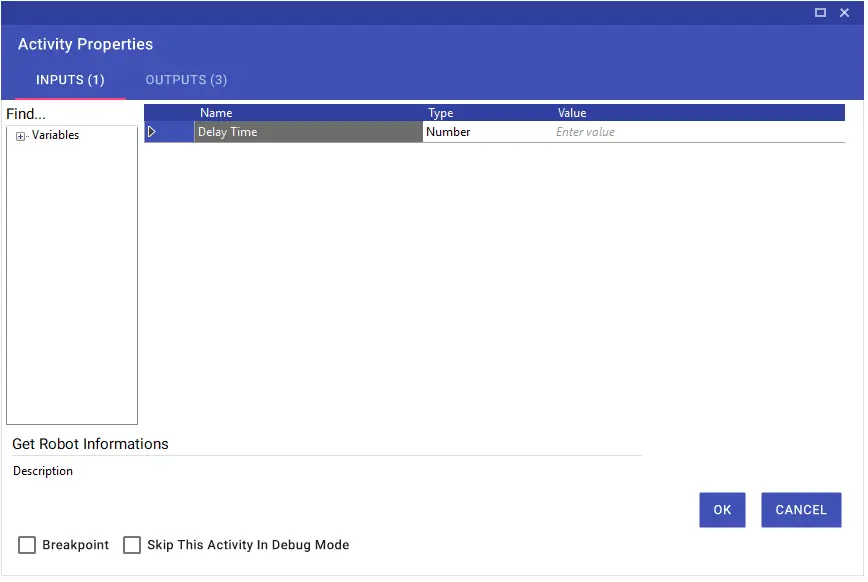Select the Variables tree item label
868x582 pixels.
[x=55, y=135]
